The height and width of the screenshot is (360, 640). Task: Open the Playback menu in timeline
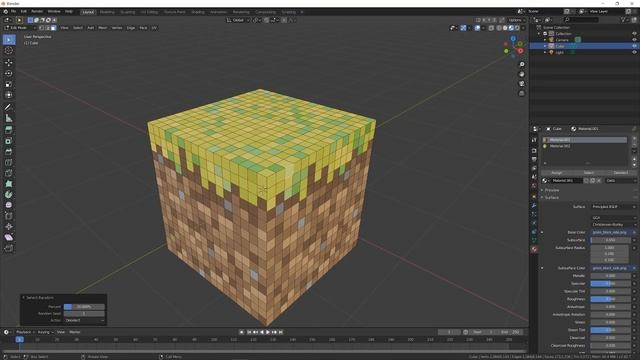(24, 332)
